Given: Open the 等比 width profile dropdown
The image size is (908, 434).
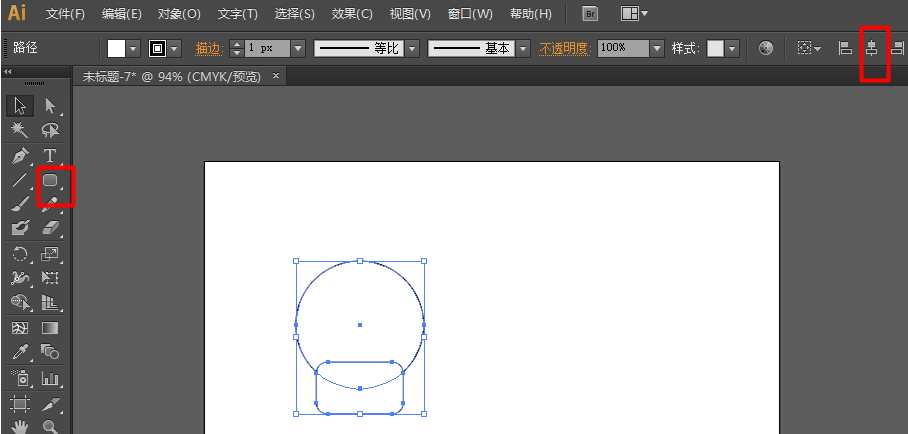Looking at the screenshot, I should point(412,49).
